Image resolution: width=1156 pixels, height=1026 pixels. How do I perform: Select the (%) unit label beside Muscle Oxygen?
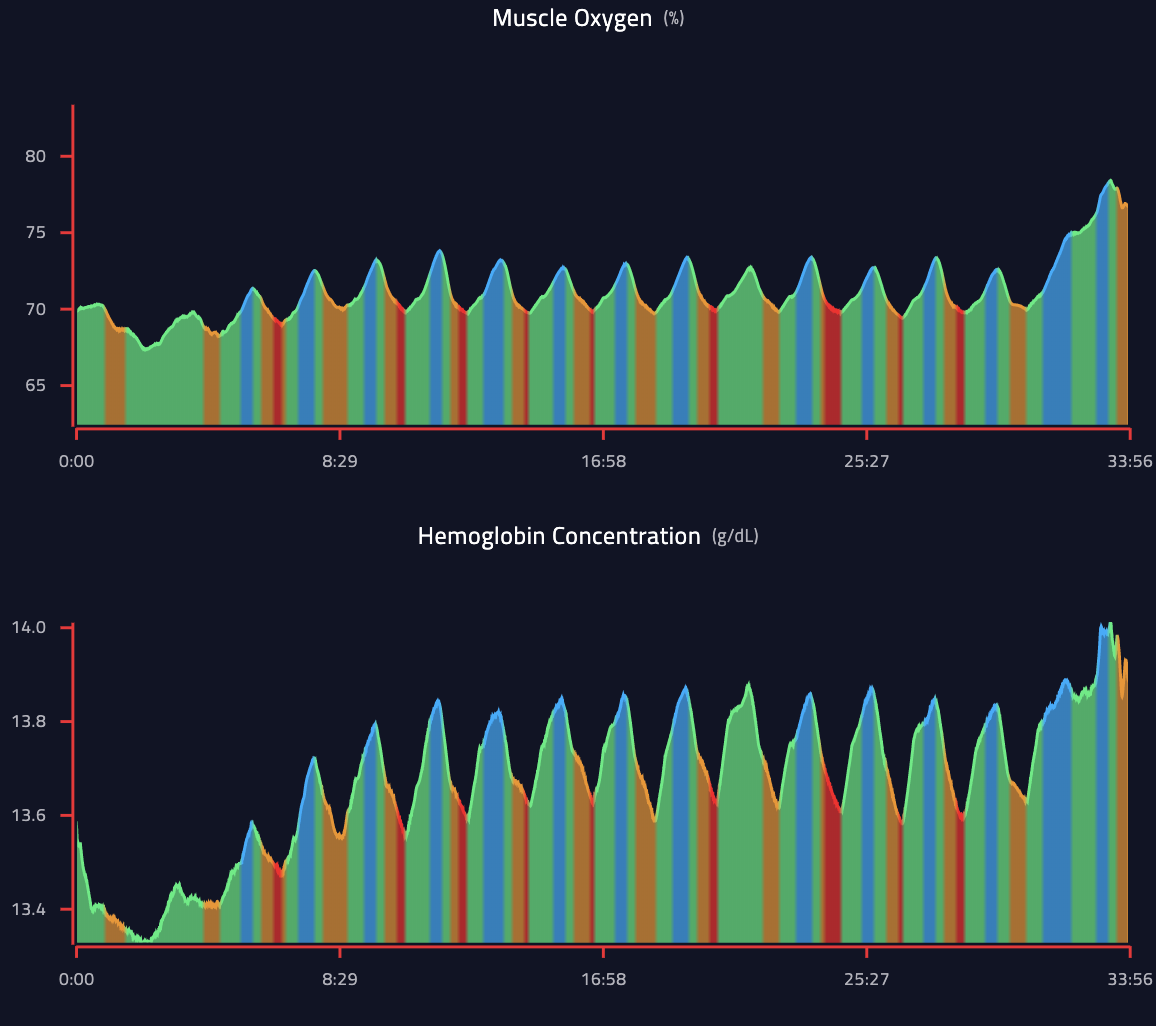click(672, 17)
